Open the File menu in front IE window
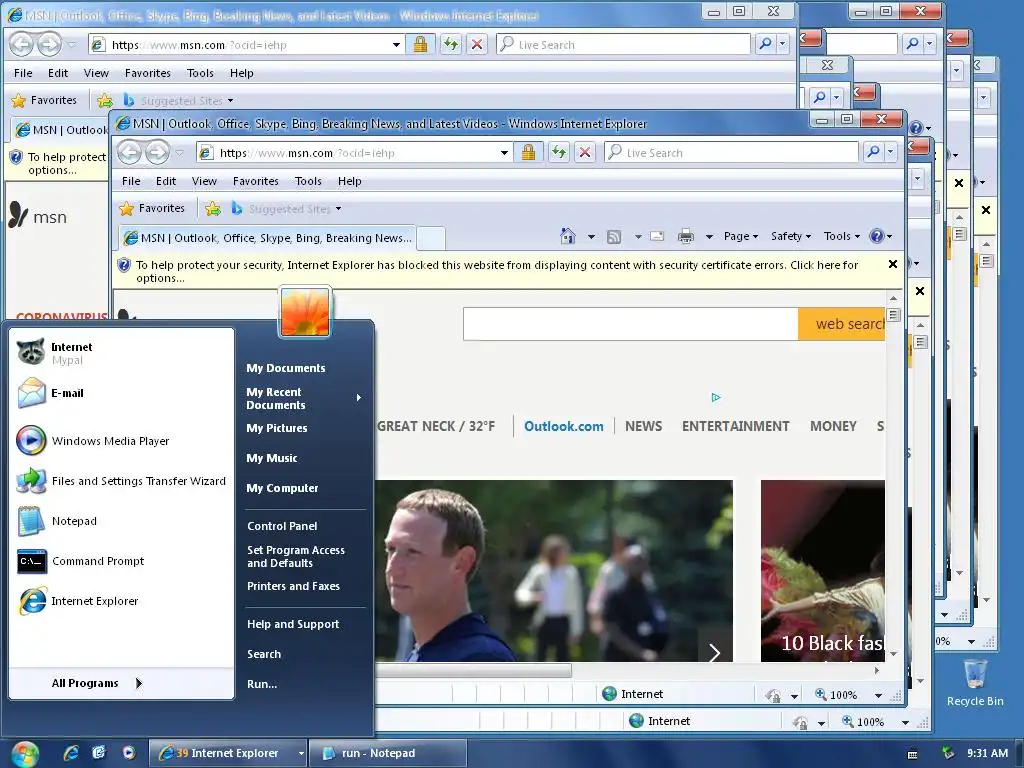The image size is (1024, 768). (x=131, y=181)
